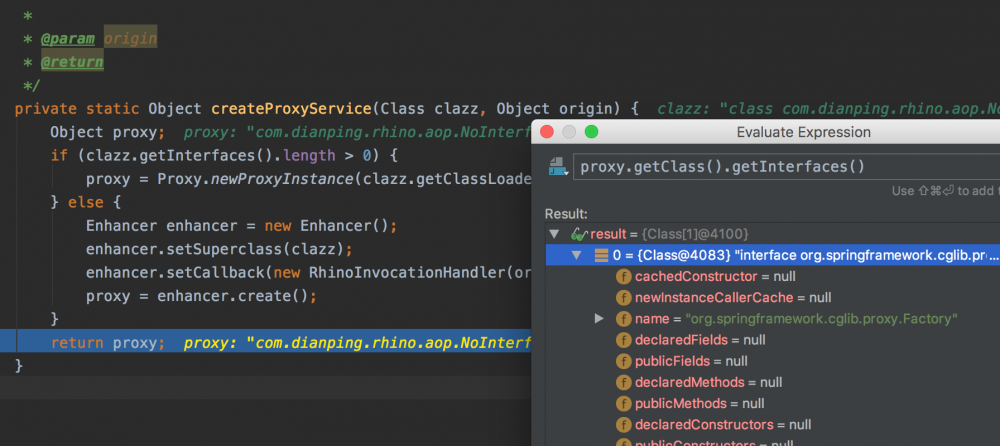Click the field icon of cachedConstructor
Viewport: 1000px width, 446px height.
[623, 277]
